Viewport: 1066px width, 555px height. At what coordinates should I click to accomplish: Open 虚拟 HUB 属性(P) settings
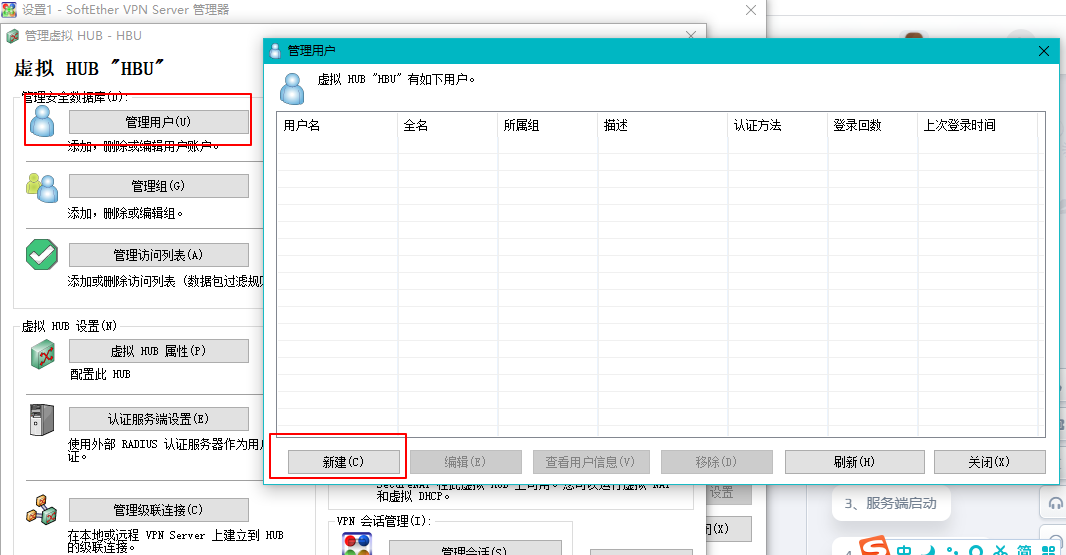pyautogui.click(x=158, y=351)
